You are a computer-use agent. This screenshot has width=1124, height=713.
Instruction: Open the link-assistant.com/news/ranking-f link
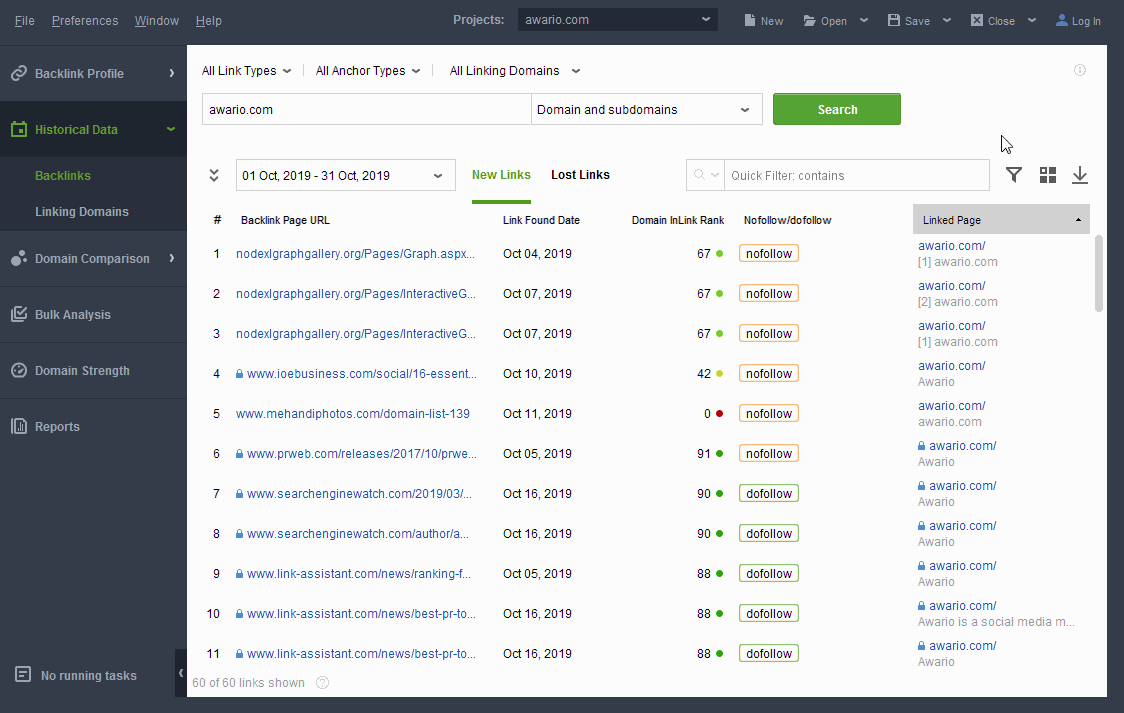coord(358,574)
